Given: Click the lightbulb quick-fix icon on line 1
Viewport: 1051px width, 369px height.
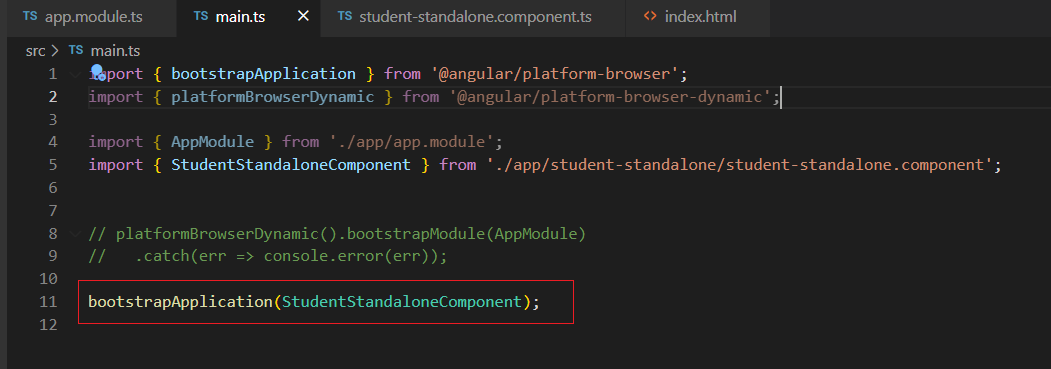Looking at the screenshot, I should click(x=97, y=71).
